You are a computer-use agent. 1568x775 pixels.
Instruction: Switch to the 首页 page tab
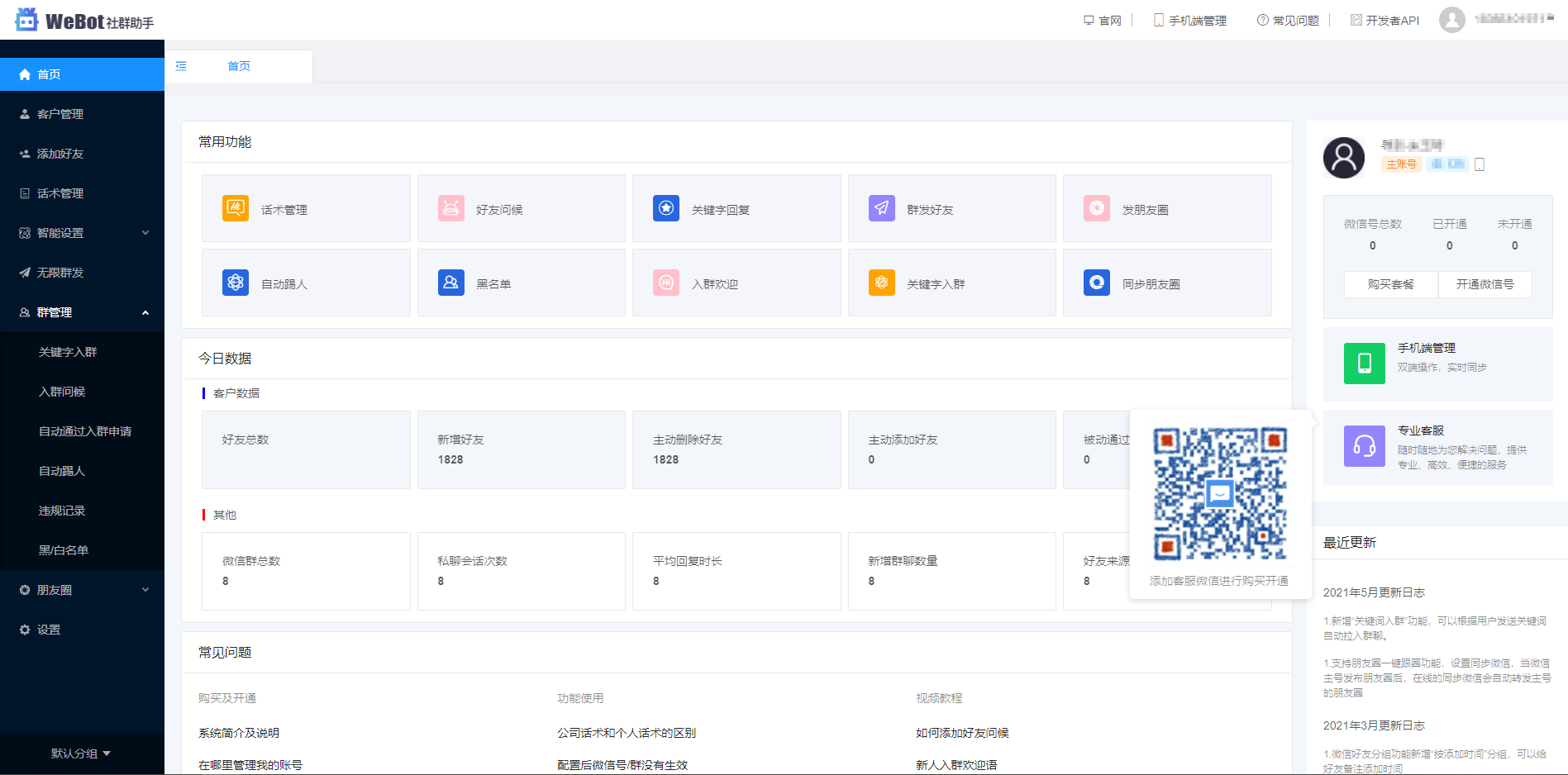tap(239, 66)
